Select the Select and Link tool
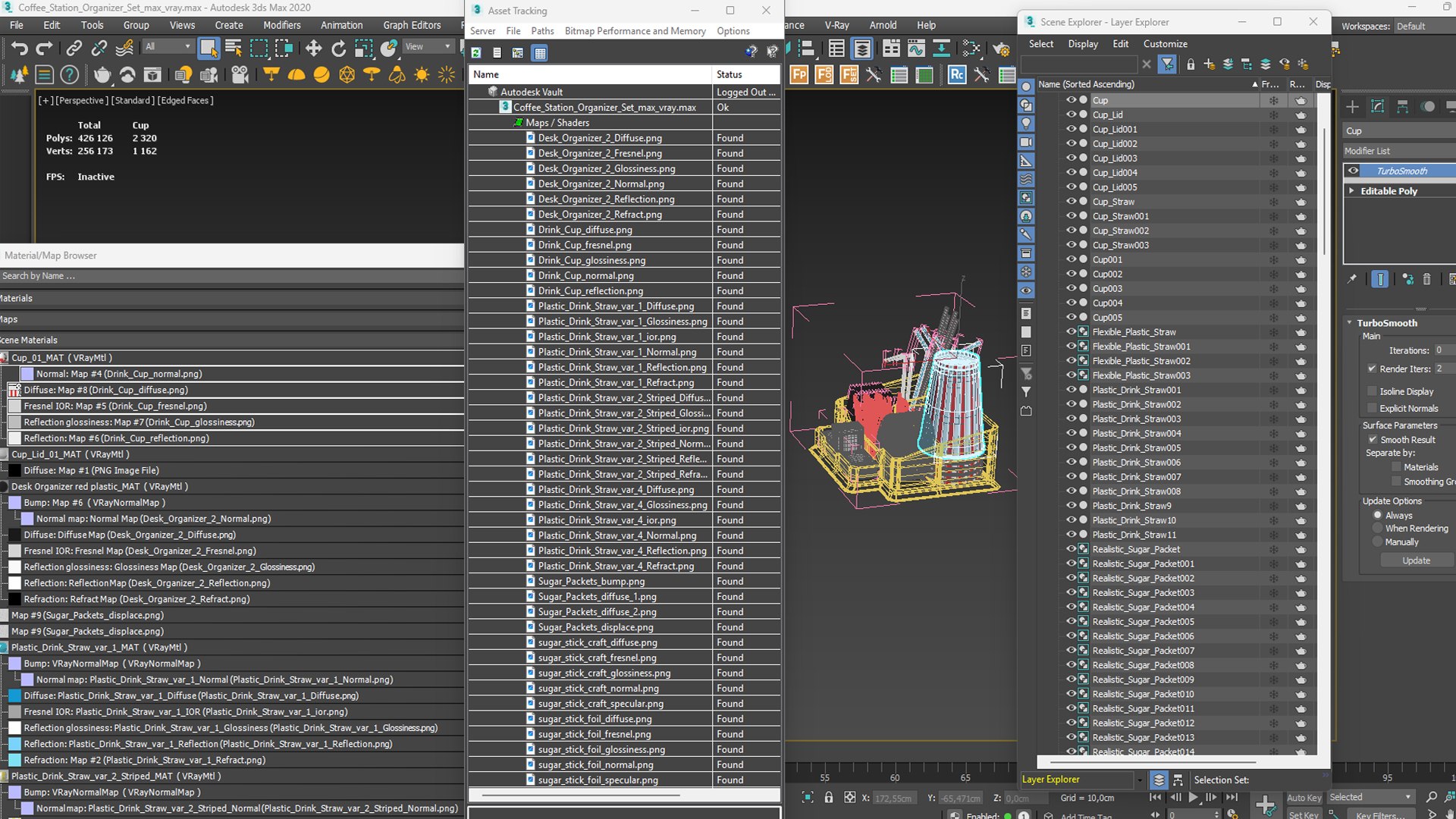 tap(74, 49)
